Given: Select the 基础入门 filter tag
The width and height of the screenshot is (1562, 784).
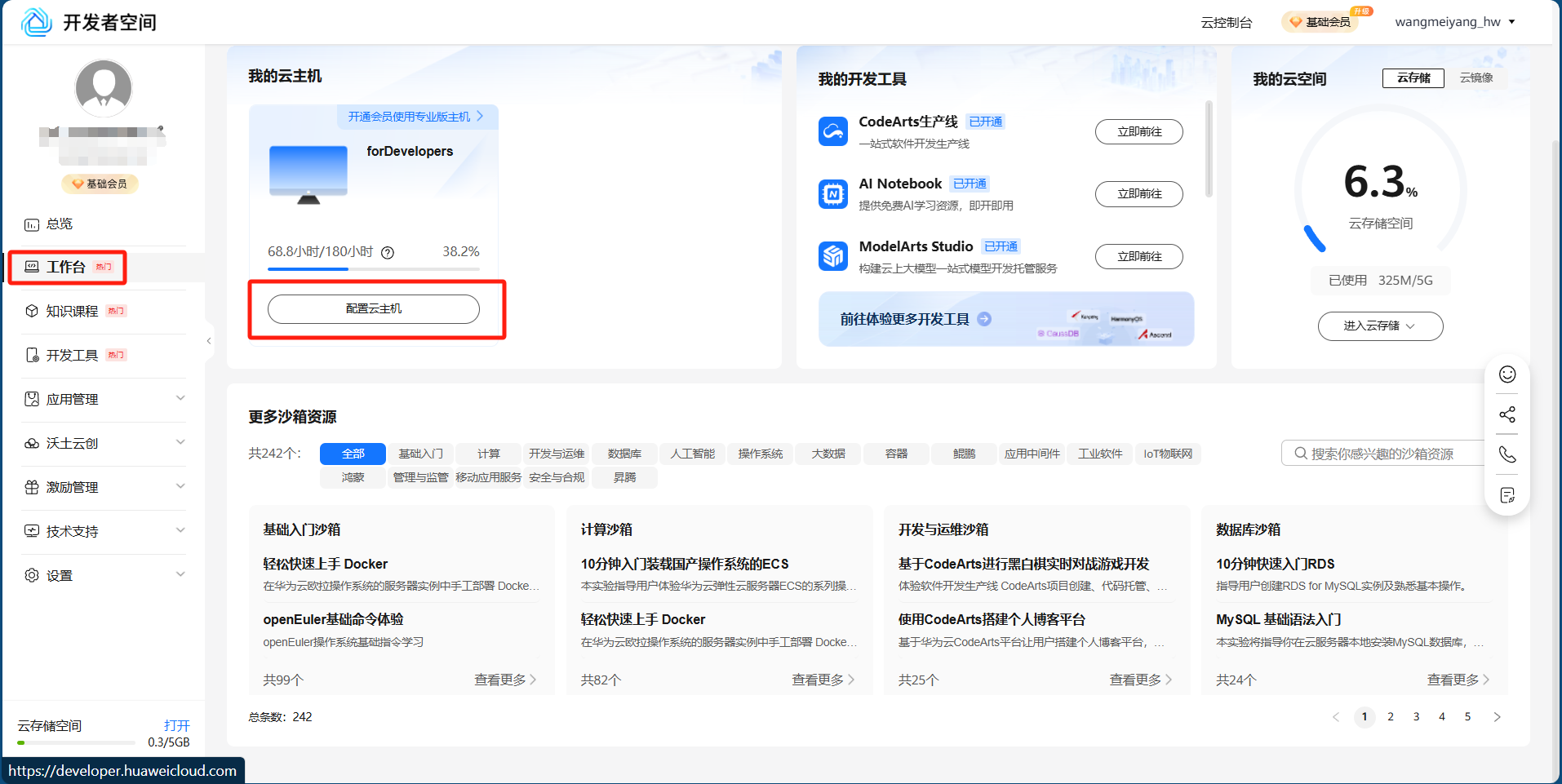Looking at the screenshot, I should click(421, 454).
